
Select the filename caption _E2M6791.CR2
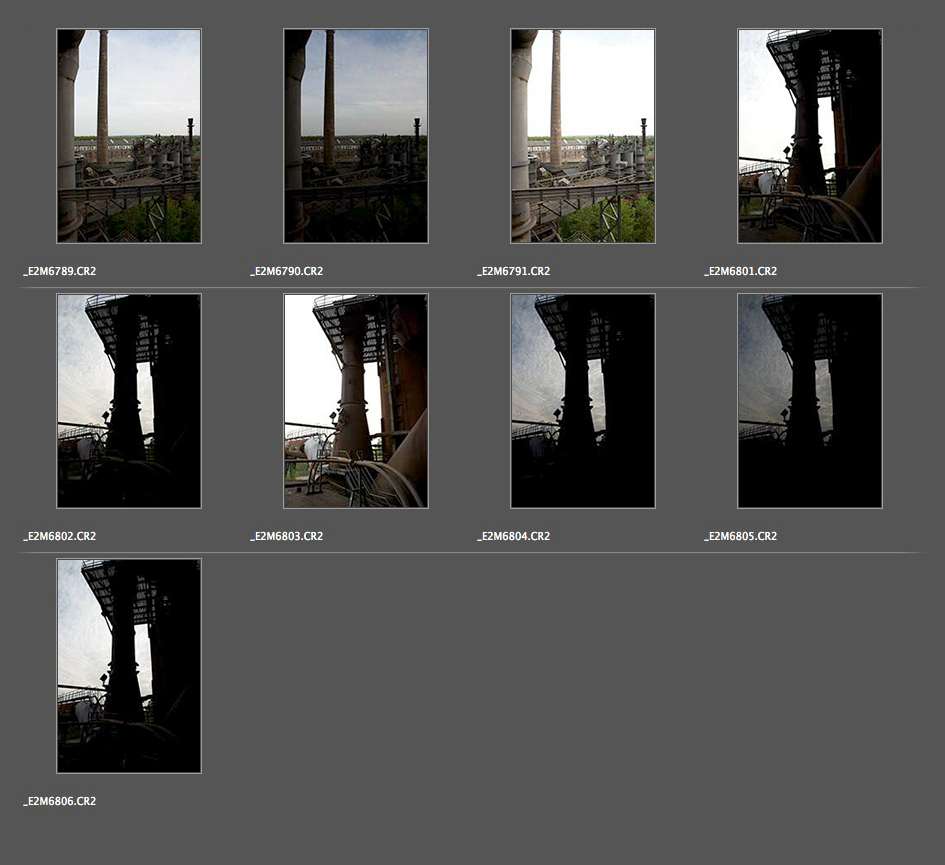(x=514, y=272)
